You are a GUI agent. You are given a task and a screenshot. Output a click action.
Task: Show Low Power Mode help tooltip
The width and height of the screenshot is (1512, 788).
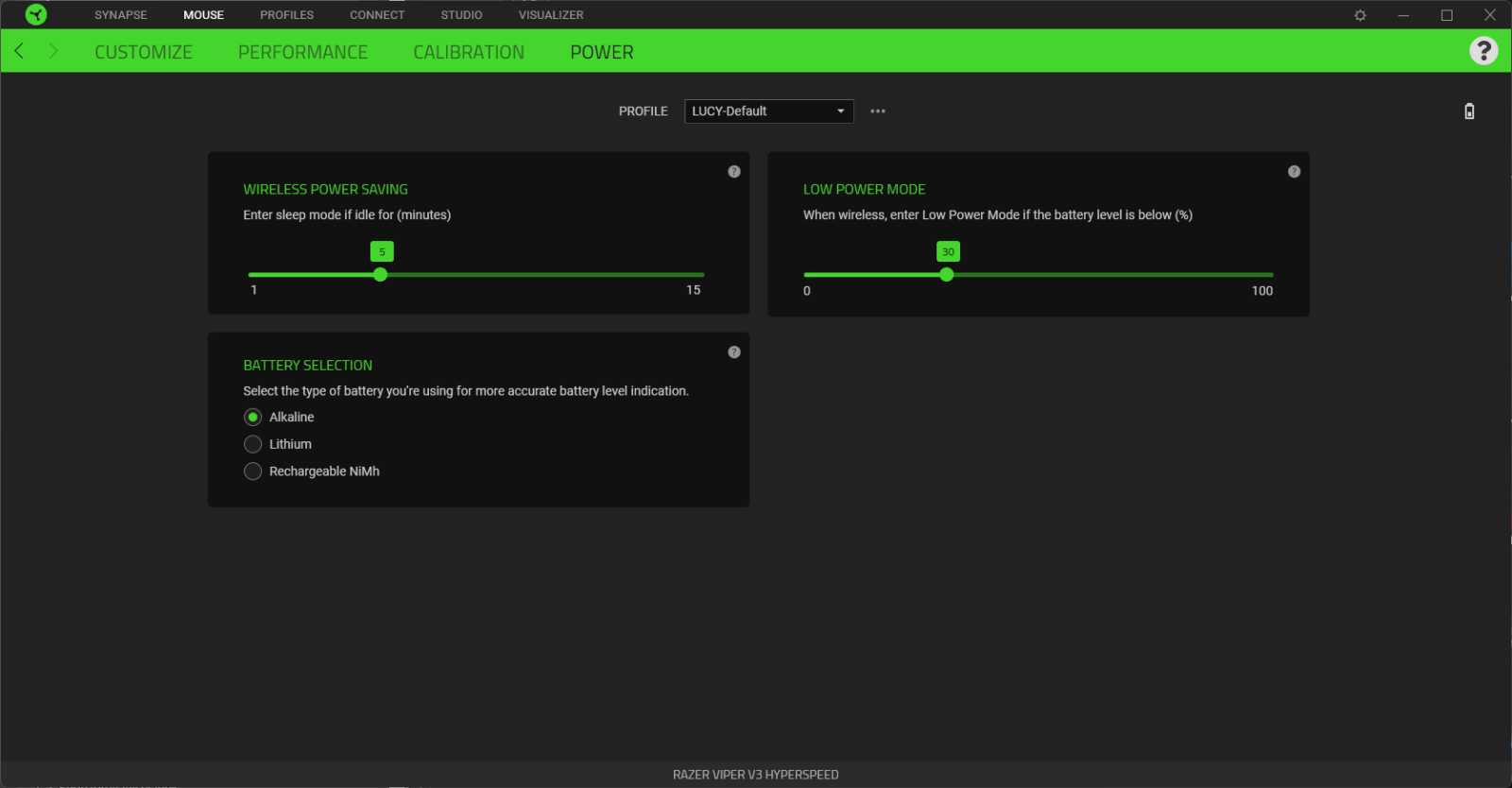click(x=1294, y=172)
